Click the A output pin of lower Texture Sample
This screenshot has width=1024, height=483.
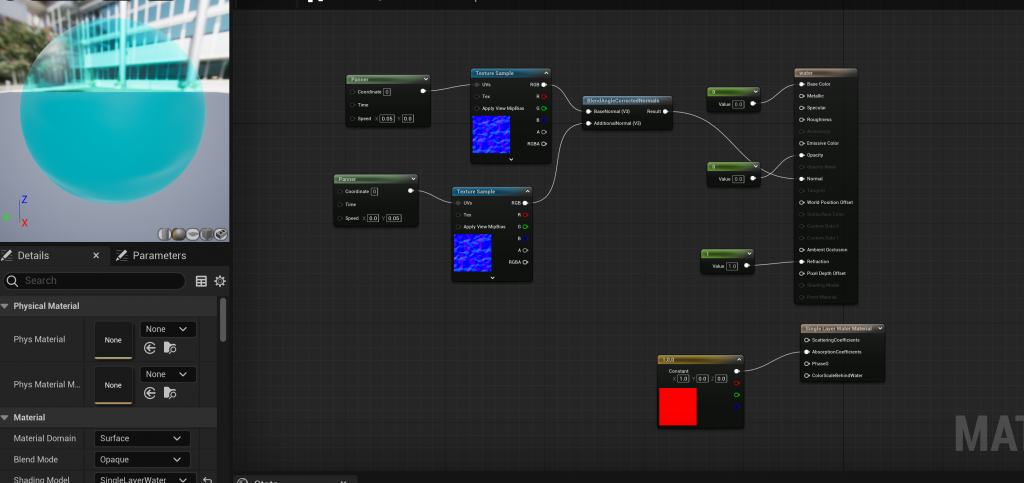(525, 250)
